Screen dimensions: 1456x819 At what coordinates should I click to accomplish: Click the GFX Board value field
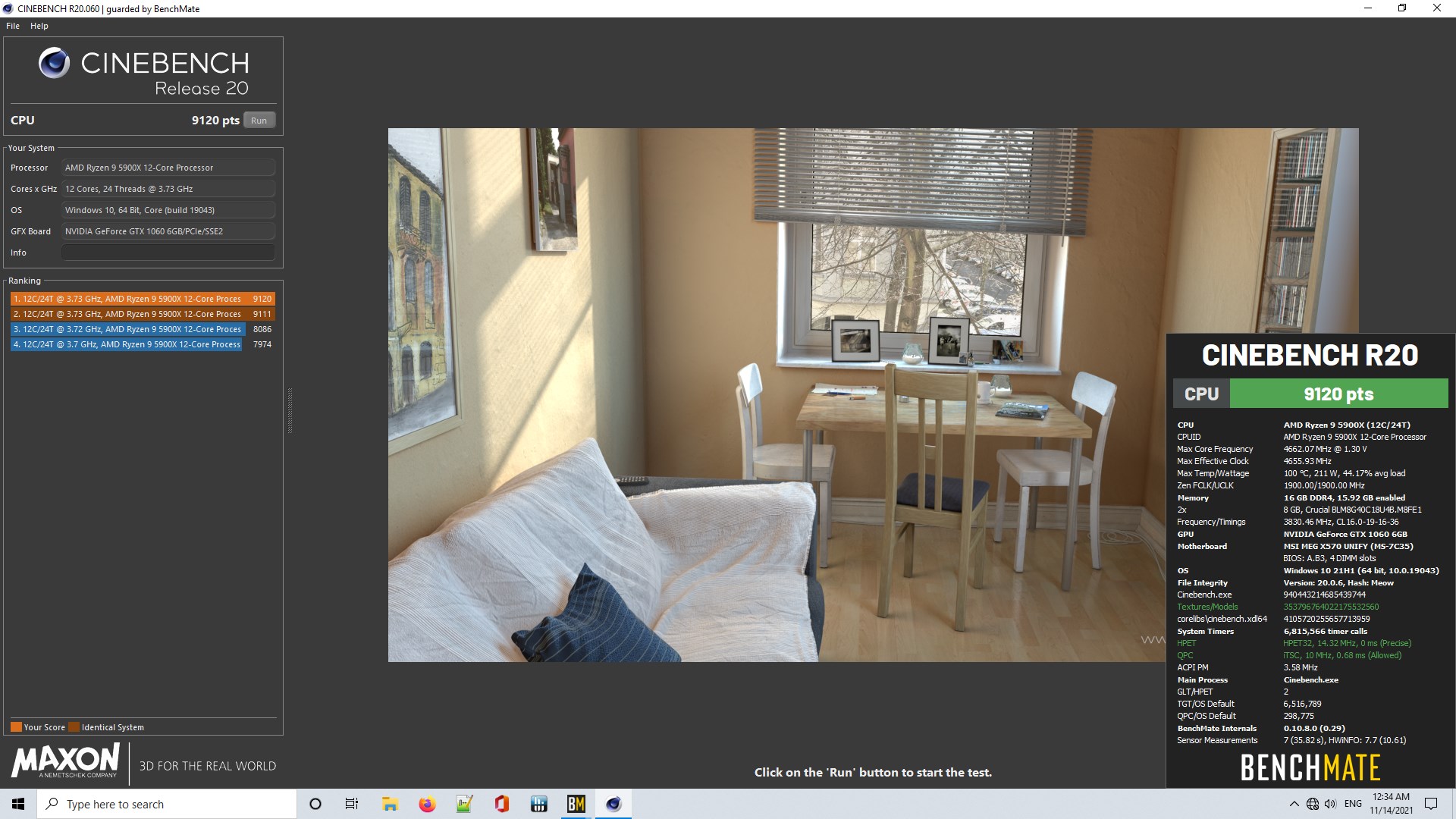pyautogui.click(x=168, y=231)
